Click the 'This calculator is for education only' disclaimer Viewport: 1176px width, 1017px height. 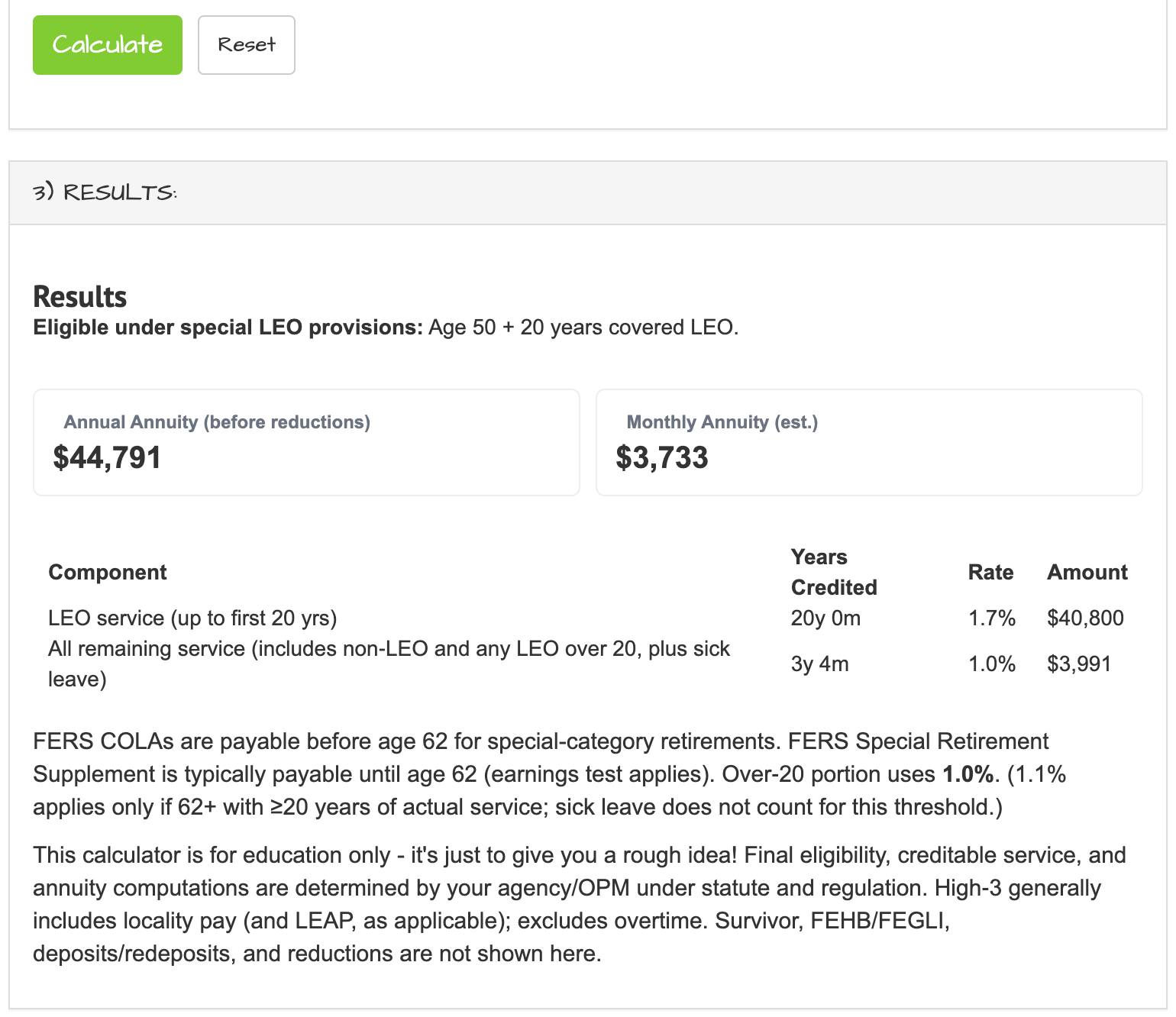[580, 904]
